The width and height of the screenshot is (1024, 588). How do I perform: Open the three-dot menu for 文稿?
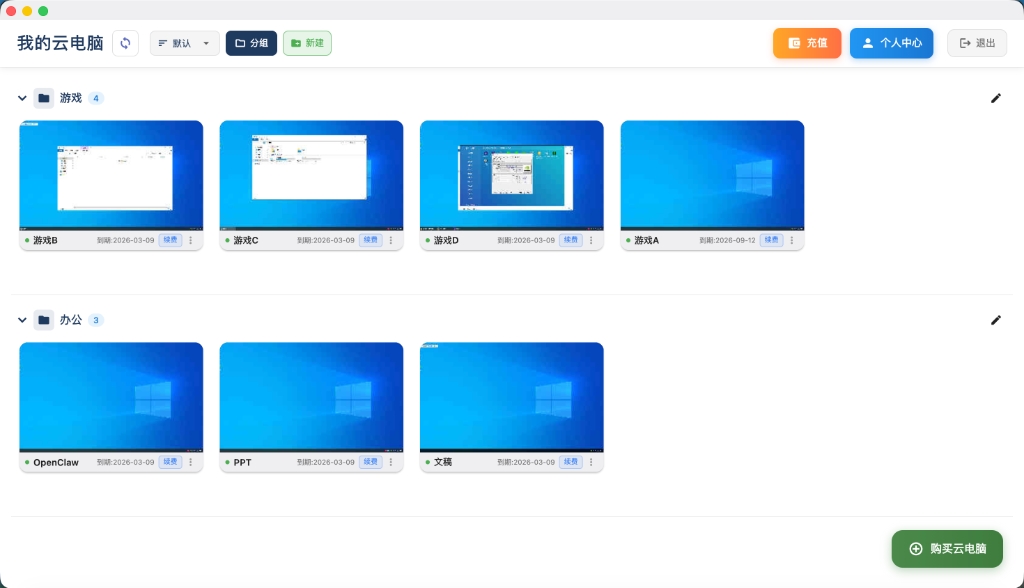pyautogui.click(x=591, y=462)
